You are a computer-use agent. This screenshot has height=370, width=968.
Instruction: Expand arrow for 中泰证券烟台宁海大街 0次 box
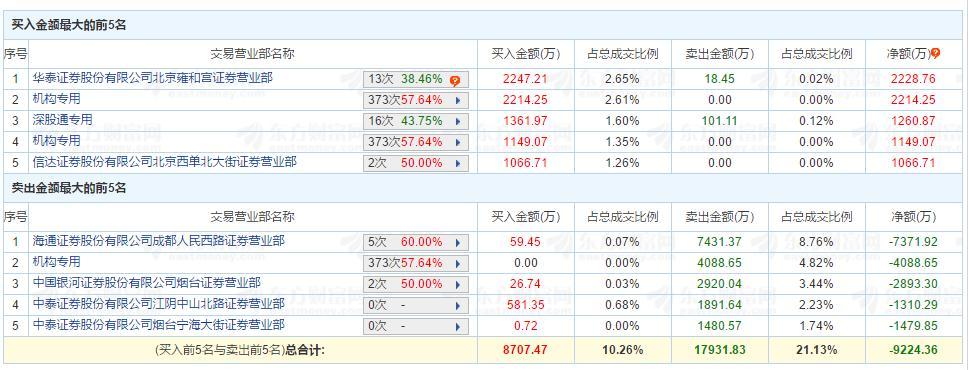point(457,326)
